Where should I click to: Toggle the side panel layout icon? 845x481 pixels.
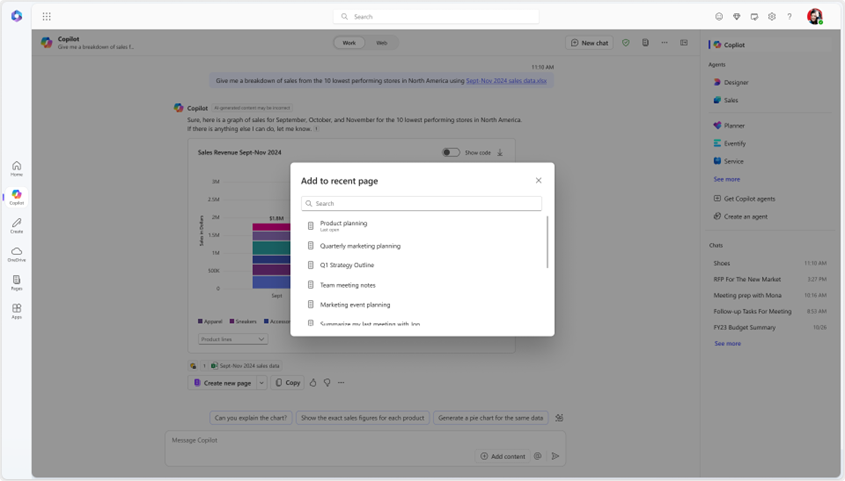[x=684, y=43]
